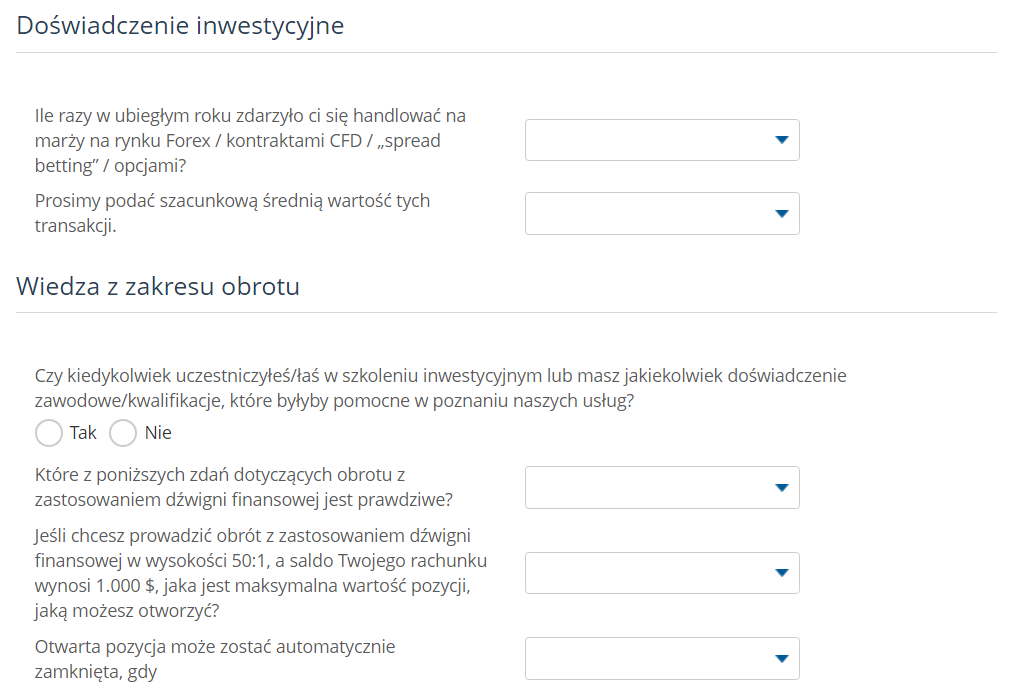Click the "Nie" label text
This screenshot has height=698, width=1015.
(x=158, y=433)
